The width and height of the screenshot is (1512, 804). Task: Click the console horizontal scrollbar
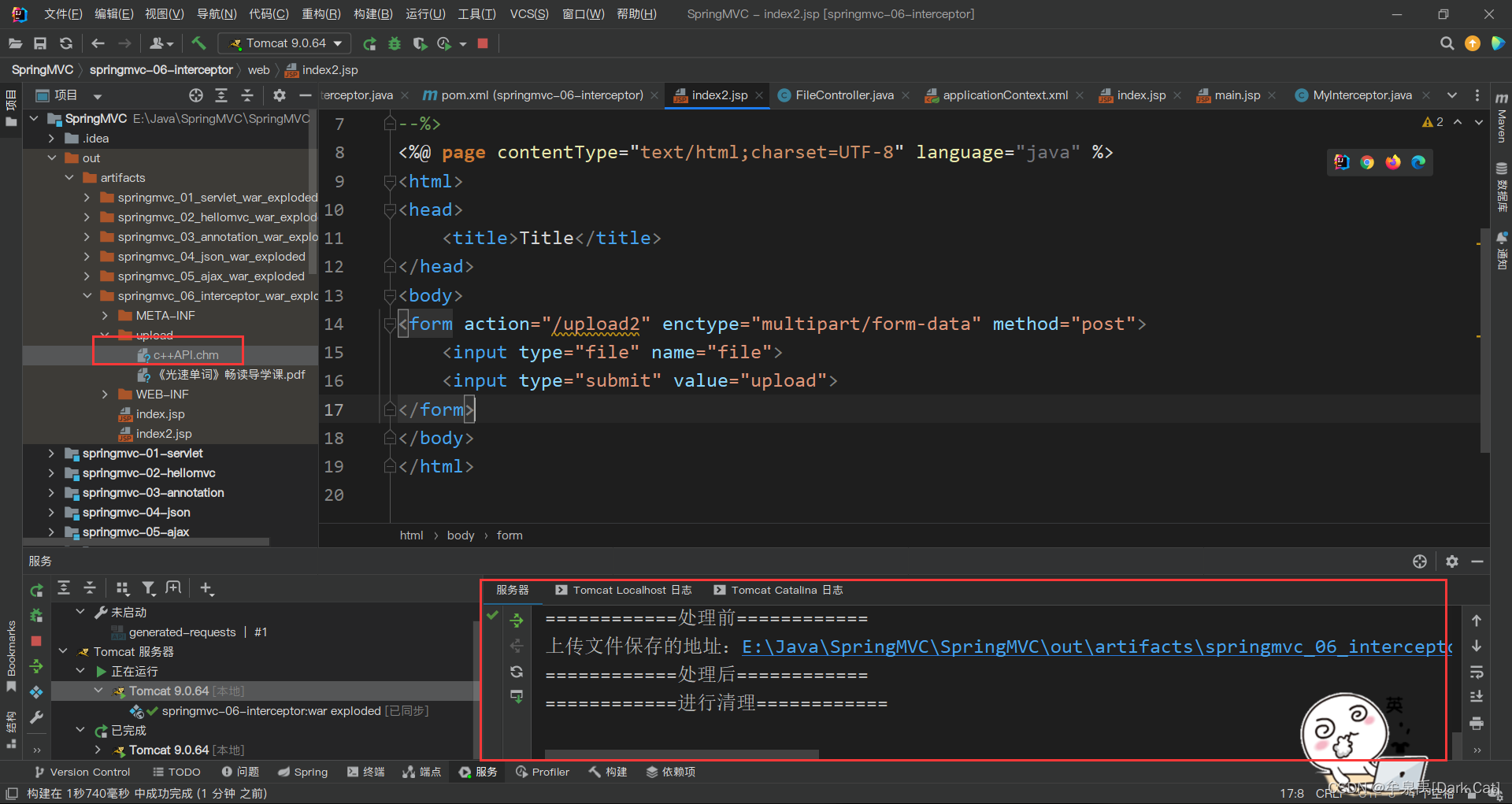(682, 754)
